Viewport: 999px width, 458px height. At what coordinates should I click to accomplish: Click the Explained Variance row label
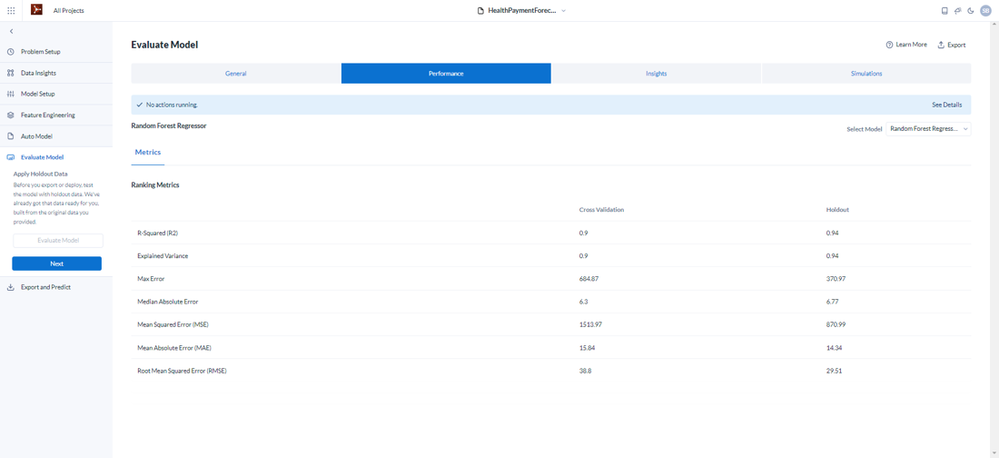click(x=162, y=255)
